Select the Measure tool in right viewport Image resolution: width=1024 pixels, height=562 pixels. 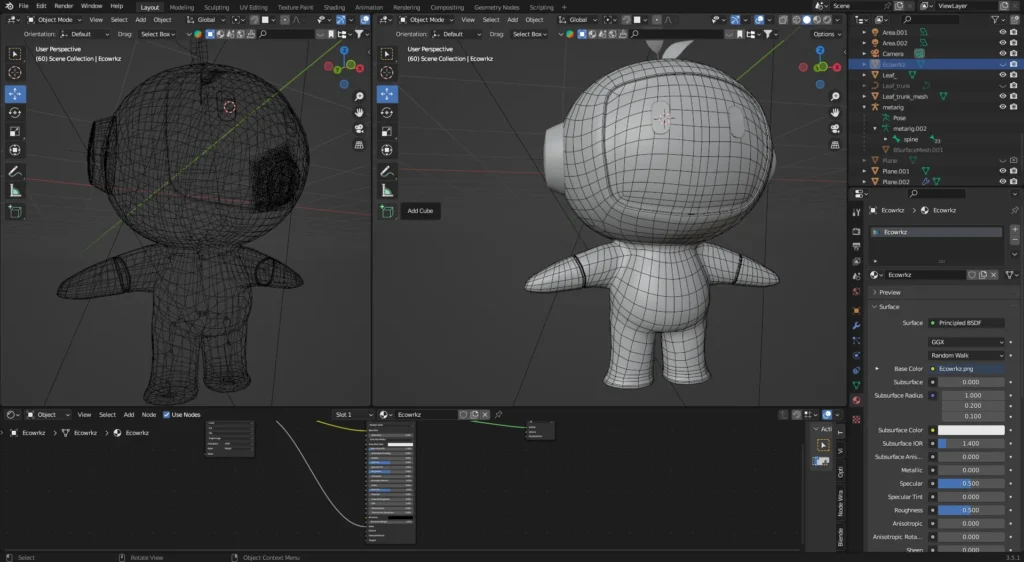click(387, 190)
